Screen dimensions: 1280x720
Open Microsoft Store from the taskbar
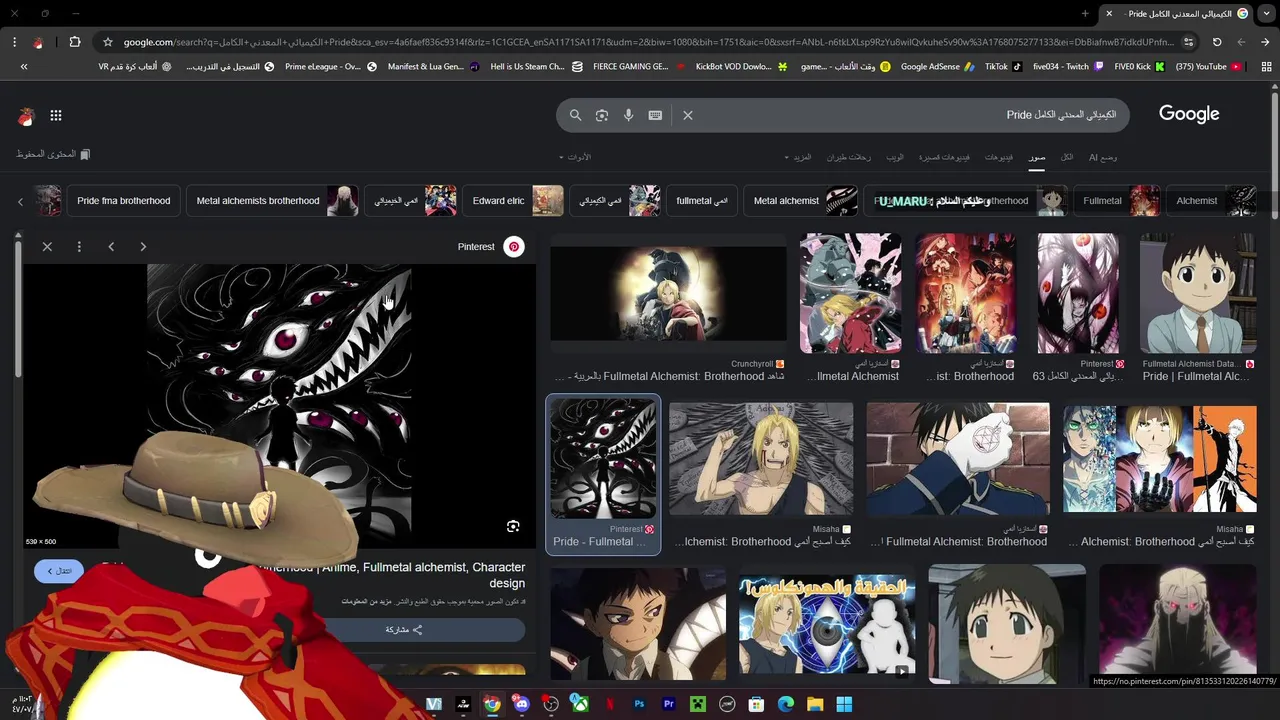click(x=757, y=704)
